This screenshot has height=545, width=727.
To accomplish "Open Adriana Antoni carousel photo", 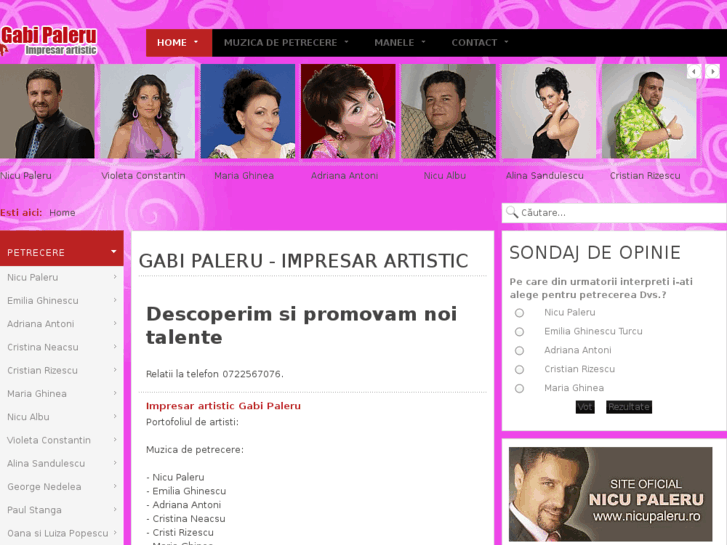I will pyautogui.click(x=348, y=111).
